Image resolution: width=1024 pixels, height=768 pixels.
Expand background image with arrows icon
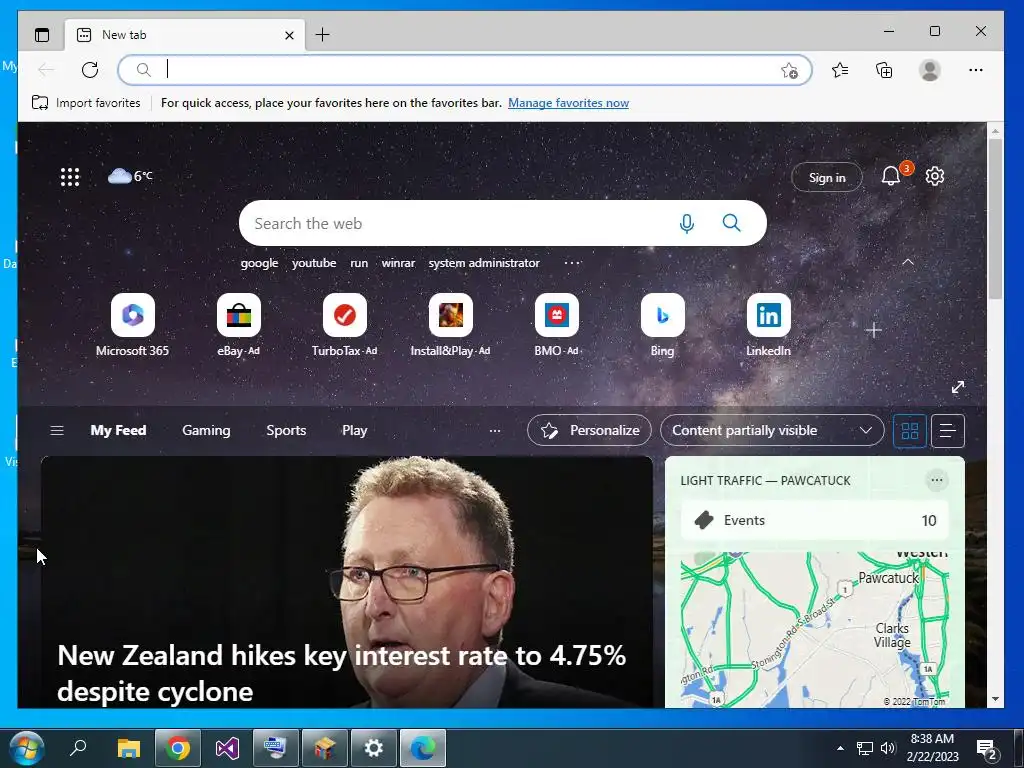coord(957,387)
